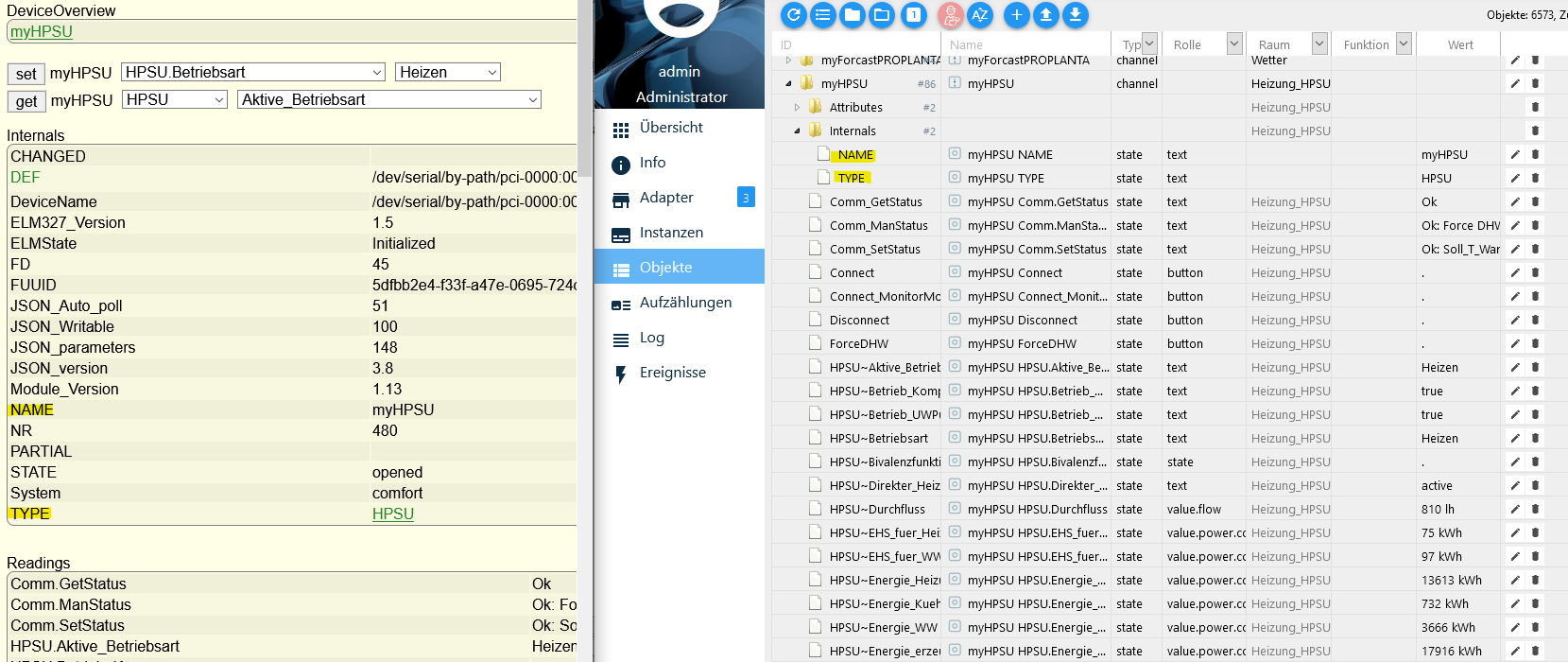Screen dimensions: 1568x662
Task: Expand the Attributes folder
Action: (x=797, y=107)
